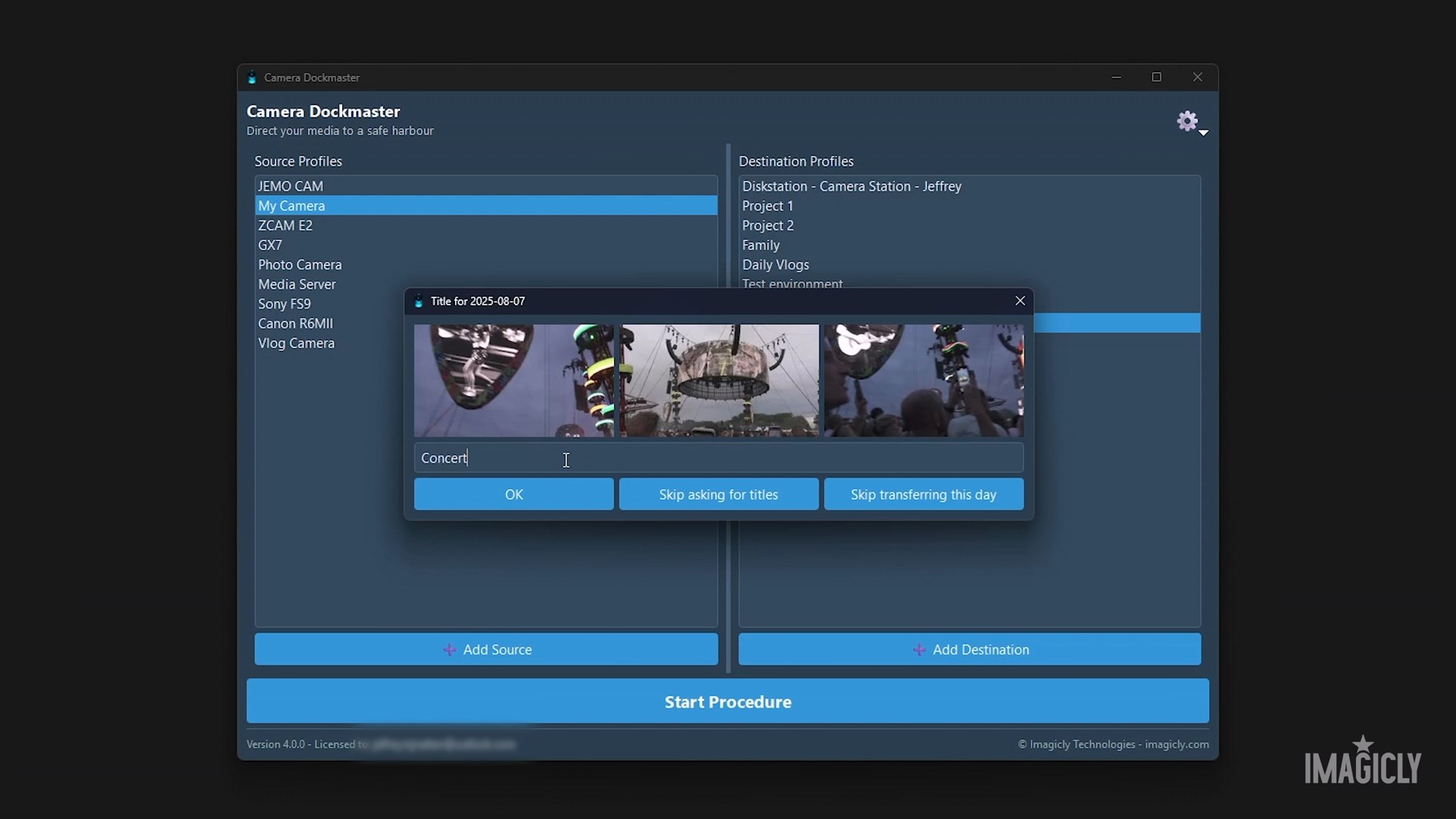This screenshot has height=819, width=1456.
Task: Click the plus icon on Add Source
Action: coord(450,650)
